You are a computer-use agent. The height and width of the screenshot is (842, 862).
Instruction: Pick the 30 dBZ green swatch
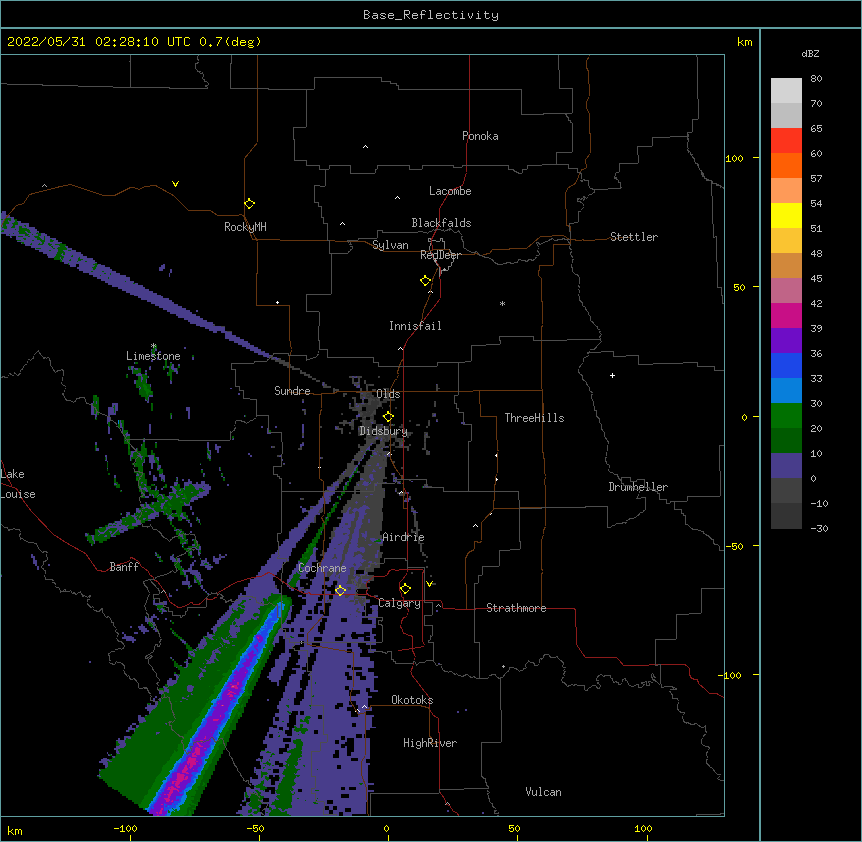[786, 416]
